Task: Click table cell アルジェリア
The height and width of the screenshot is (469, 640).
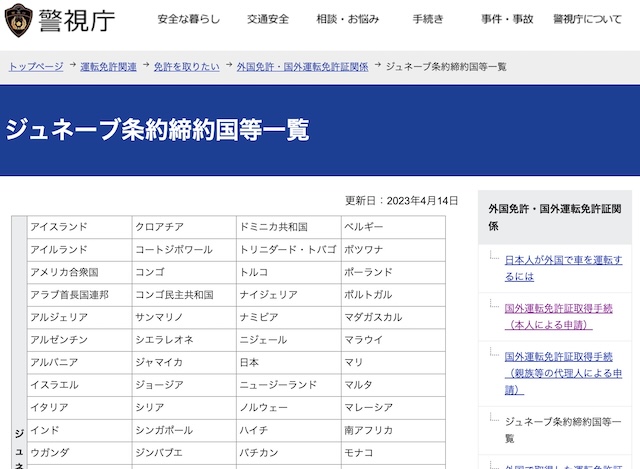Action: tap(80, 318)
